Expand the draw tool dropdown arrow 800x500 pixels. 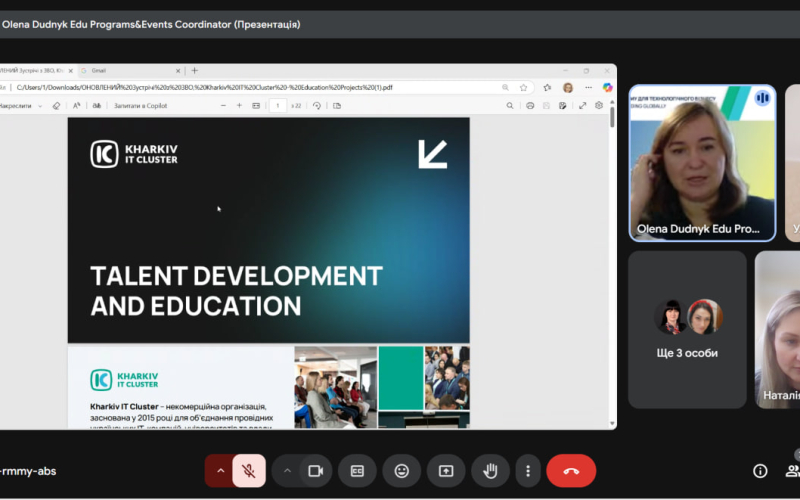pos(40,106)
